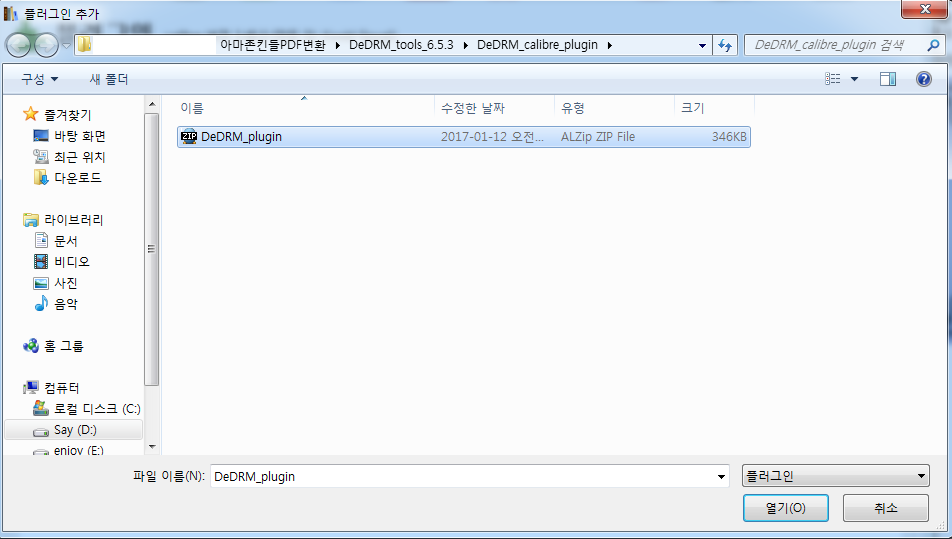Image resolution: width=952 pixels, height=539 pixels.
Task: Change view with the view icon button
Action: coord(832,79)
